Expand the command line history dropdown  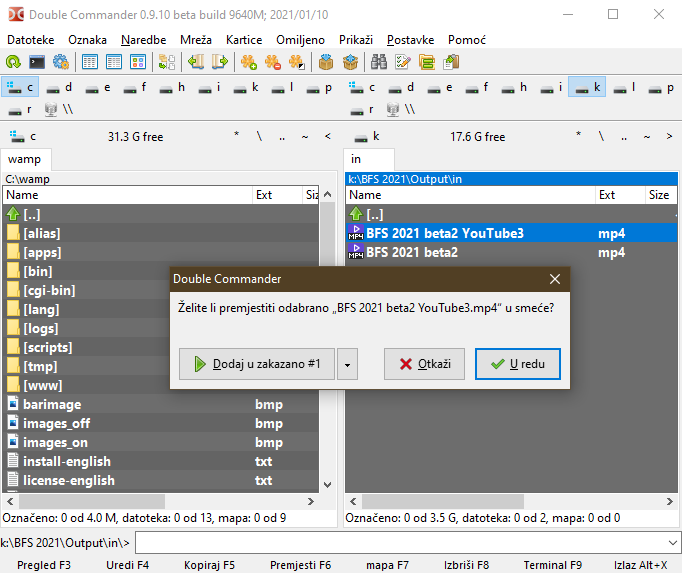[x=672, y=543]
